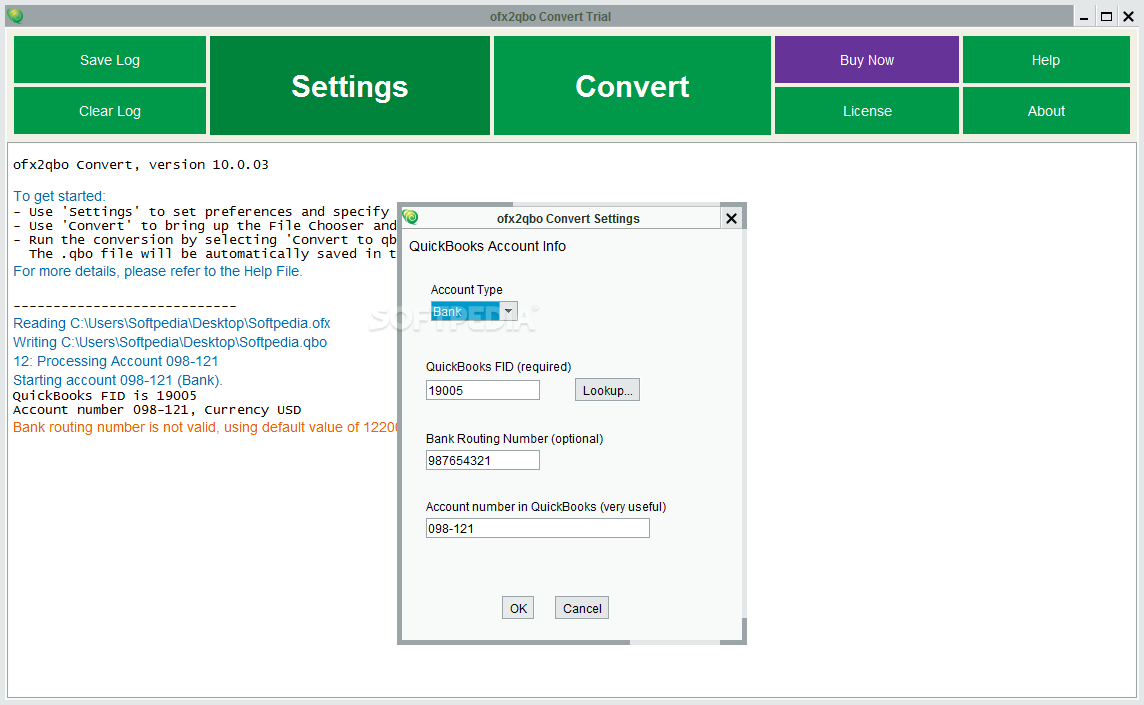The width and height of the screenshot is (1144, 705).
Task: Click the 'Account number in QuickBooks (very useful)' label
Action: 546,507
